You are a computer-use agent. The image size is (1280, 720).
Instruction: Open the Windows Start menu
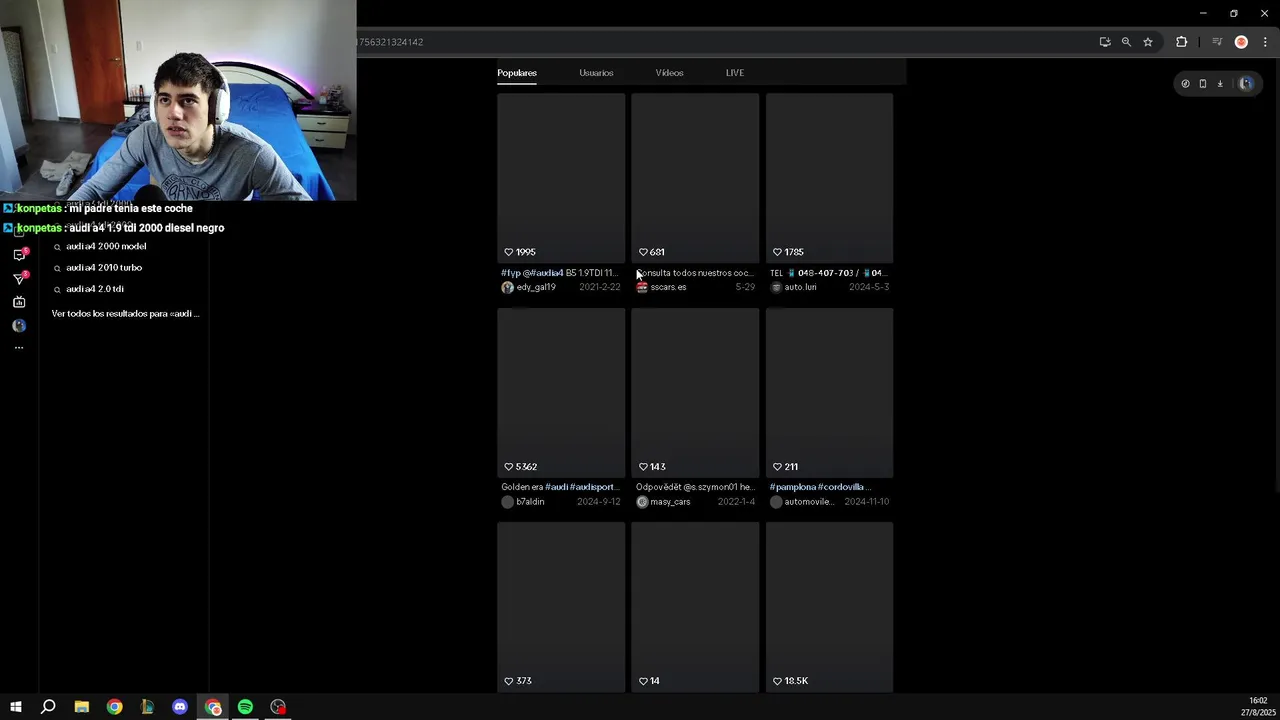pos(16,707)
